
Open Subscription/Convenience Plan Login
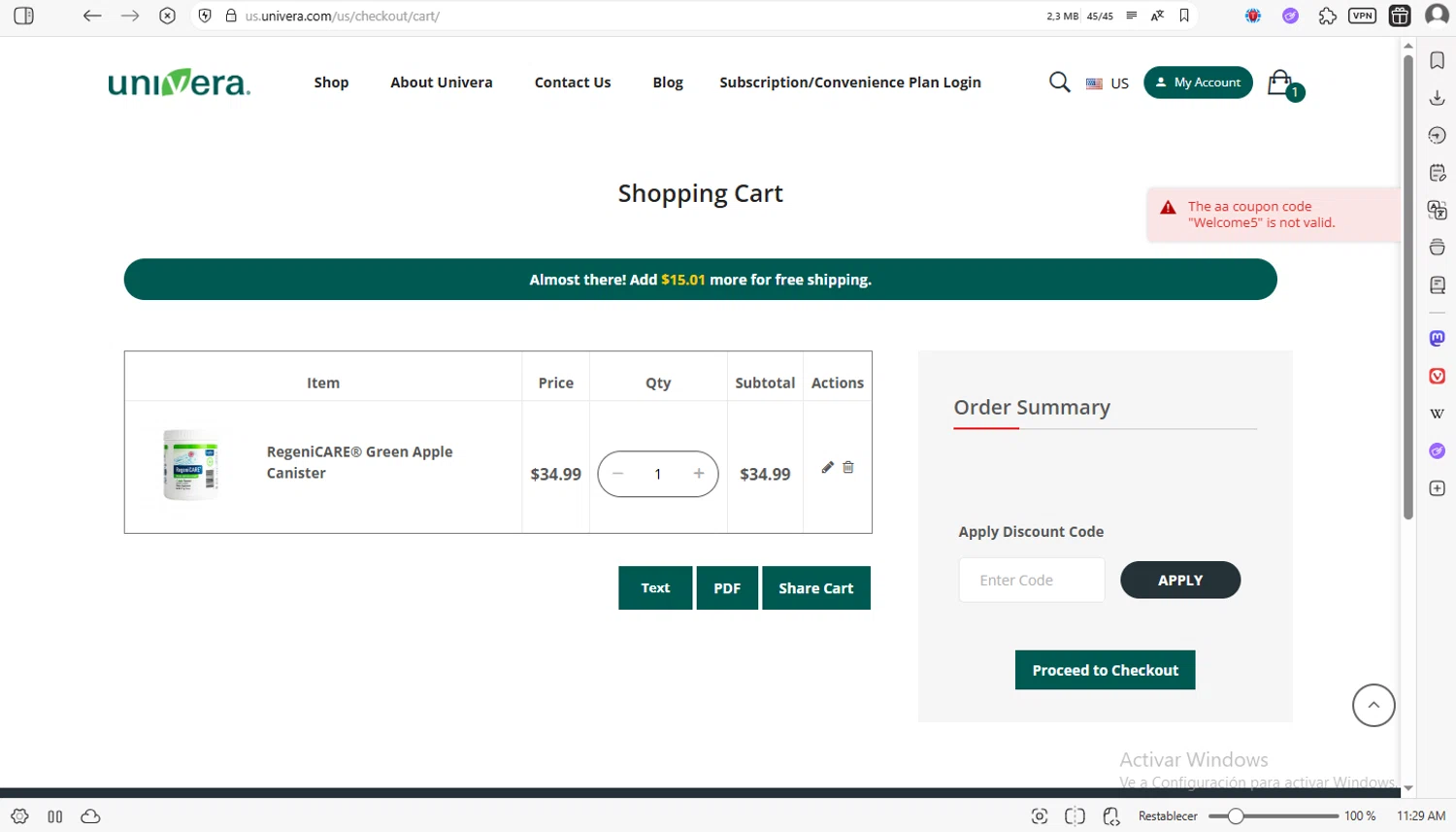[x=850, y=83]
